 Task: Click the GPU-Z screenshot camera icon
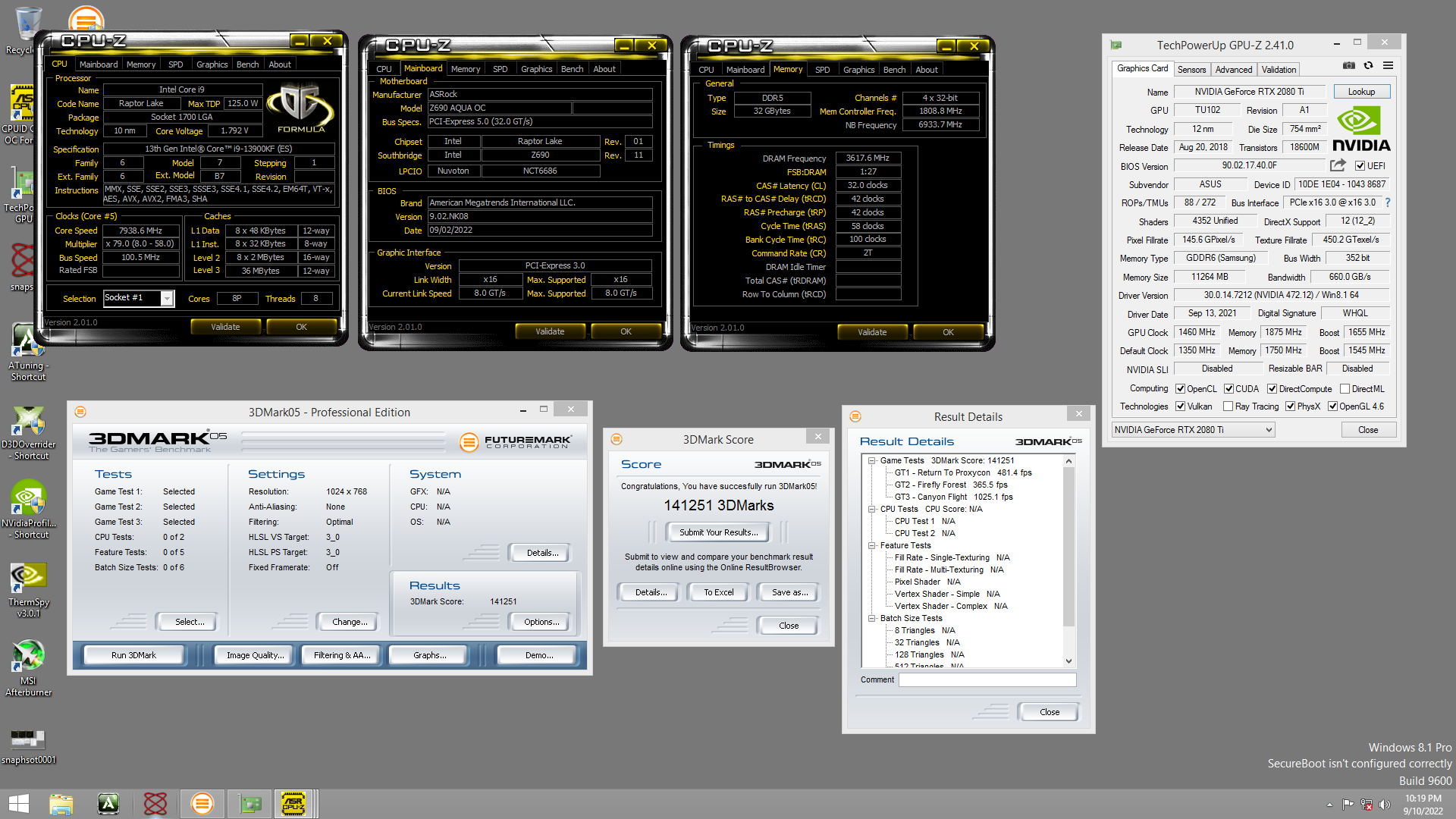(1348, 66)
